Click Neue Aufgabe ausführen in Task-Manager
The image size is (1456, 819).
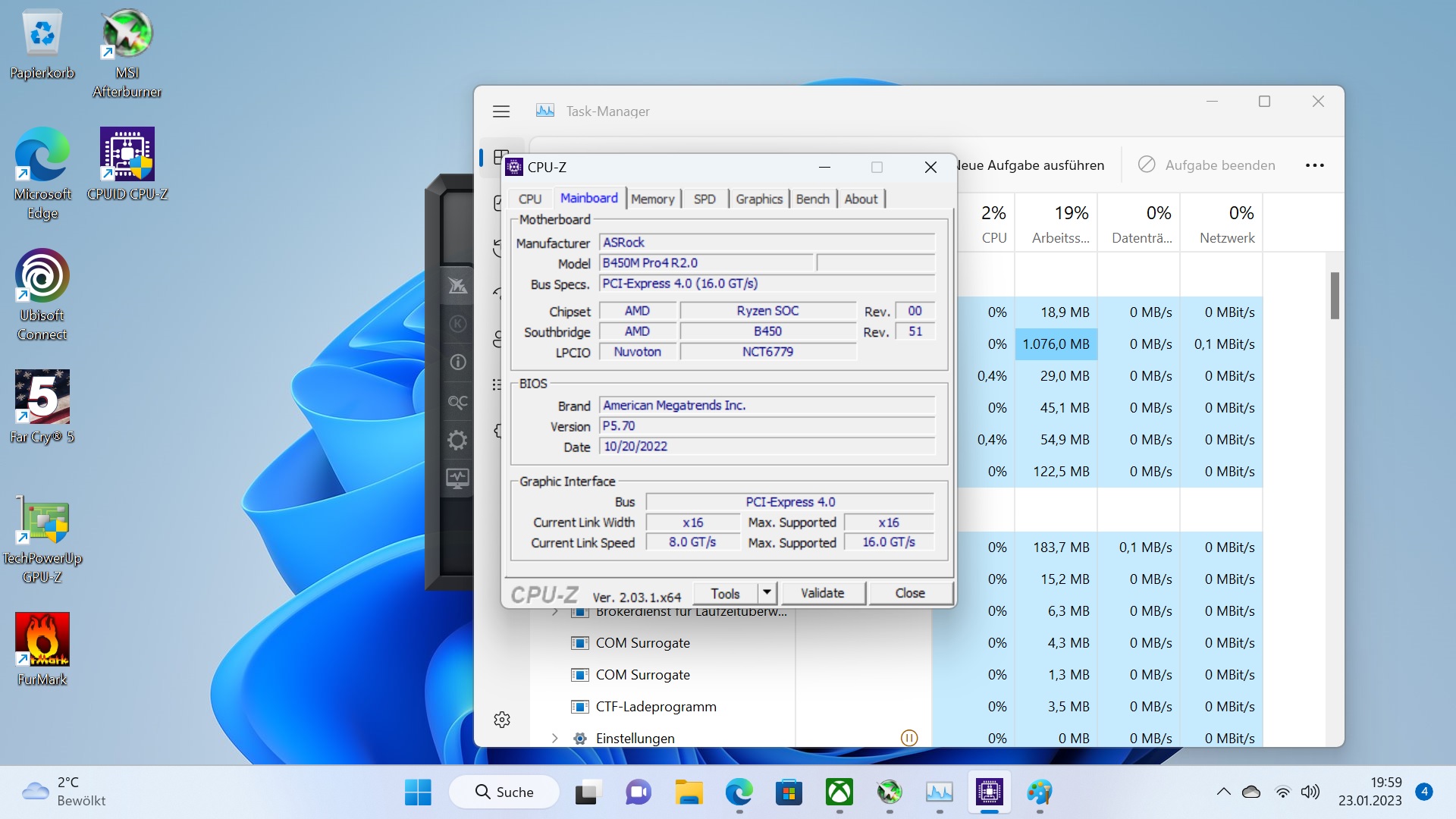(x=1031, y=165)
